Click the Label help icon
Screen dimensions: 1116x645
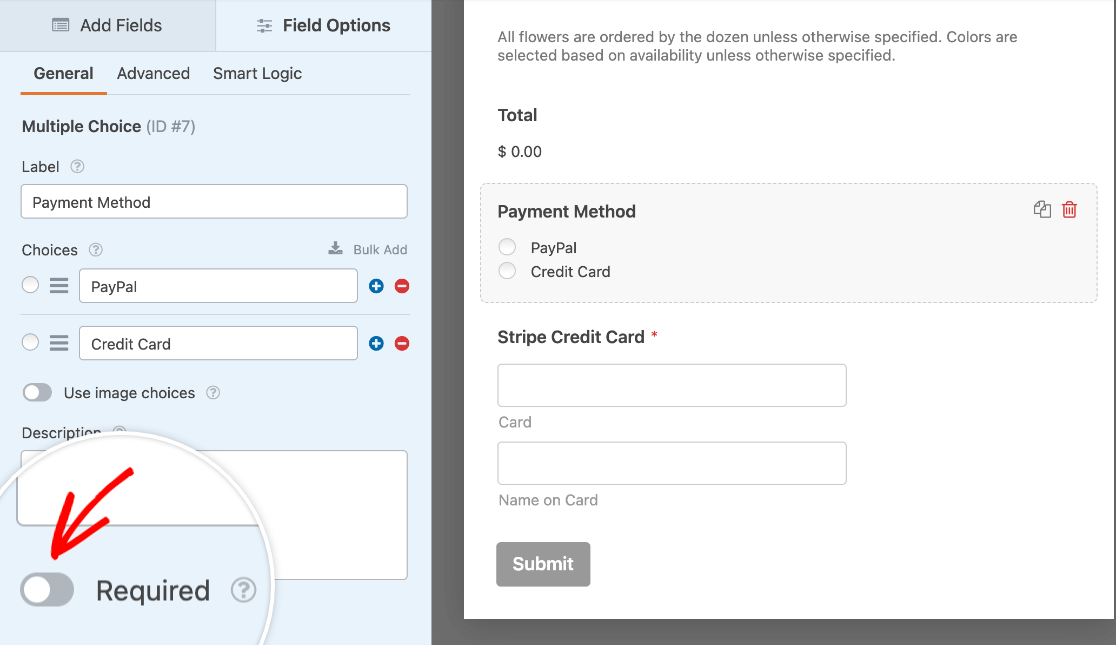click(78, 167)
